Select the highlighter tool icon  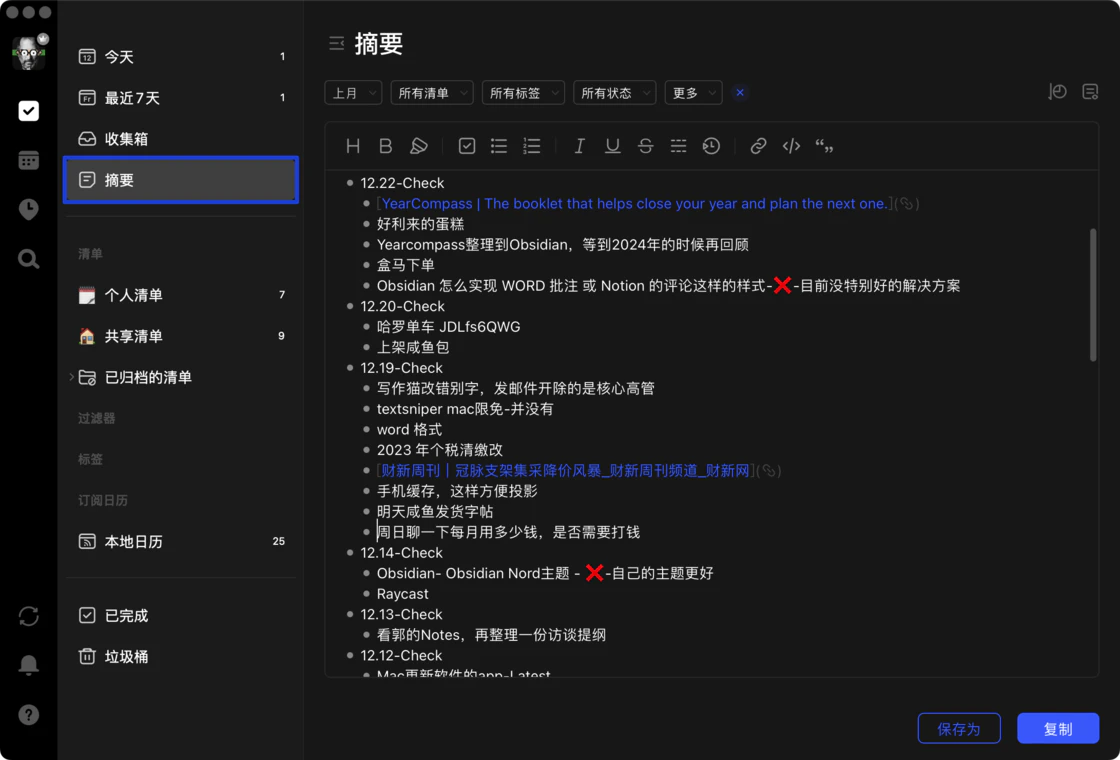coord(419,146)
